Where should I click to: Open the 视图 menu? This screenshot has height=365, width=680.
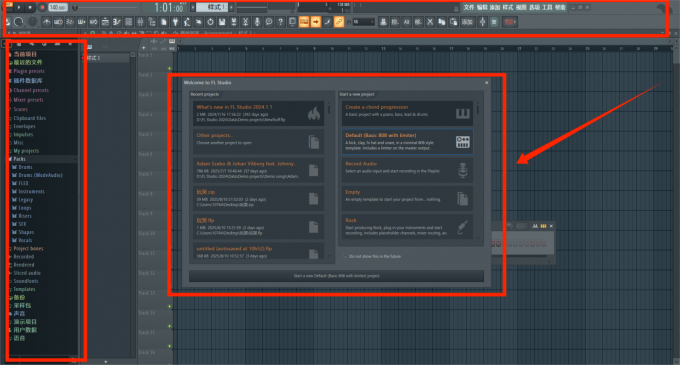pyautogui.click(x=521, y=7)
